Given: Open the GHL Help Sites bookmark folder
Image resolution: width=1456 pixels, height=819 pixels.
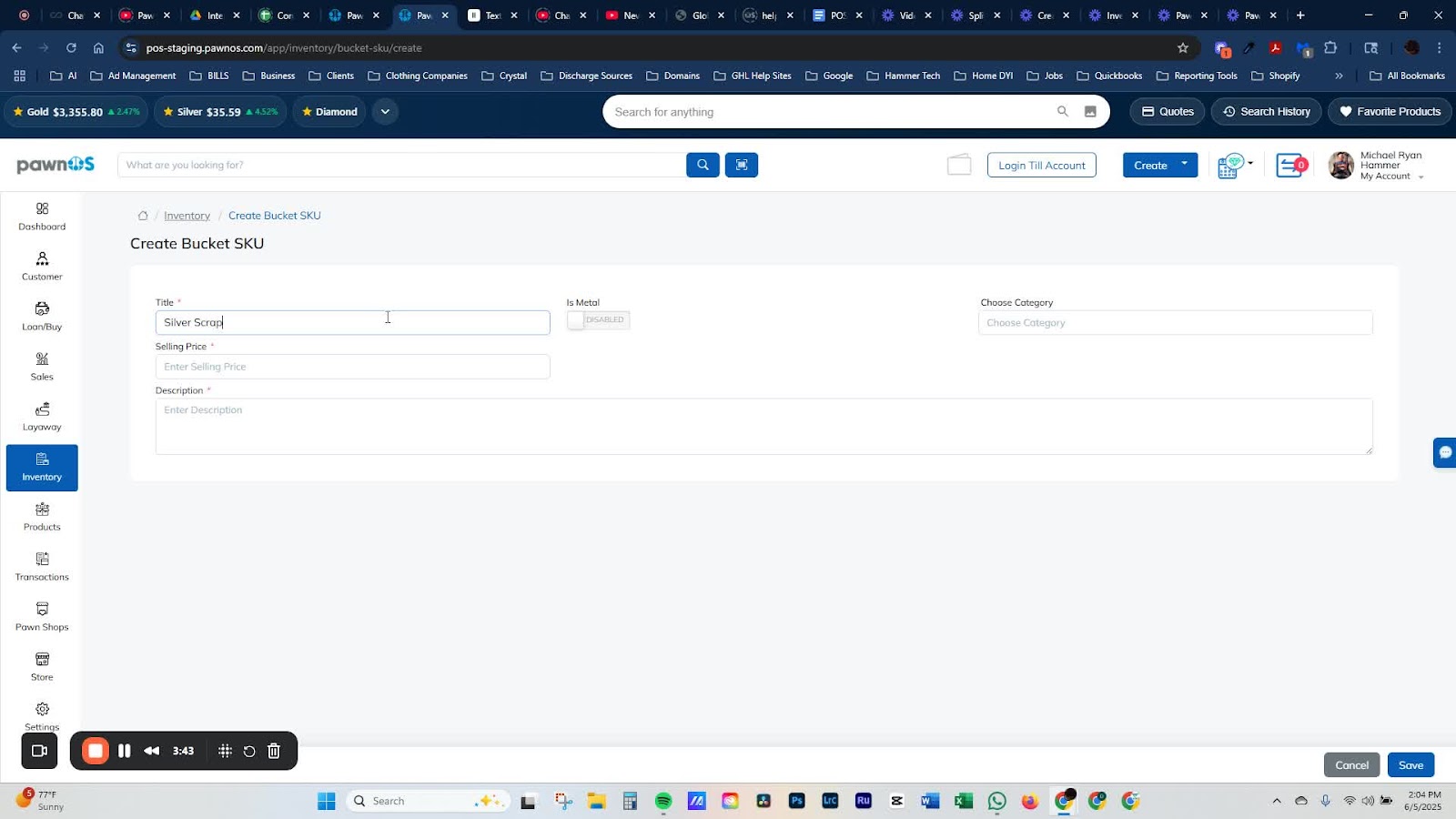Looking at the screenshot, I should tap(752, 76).
